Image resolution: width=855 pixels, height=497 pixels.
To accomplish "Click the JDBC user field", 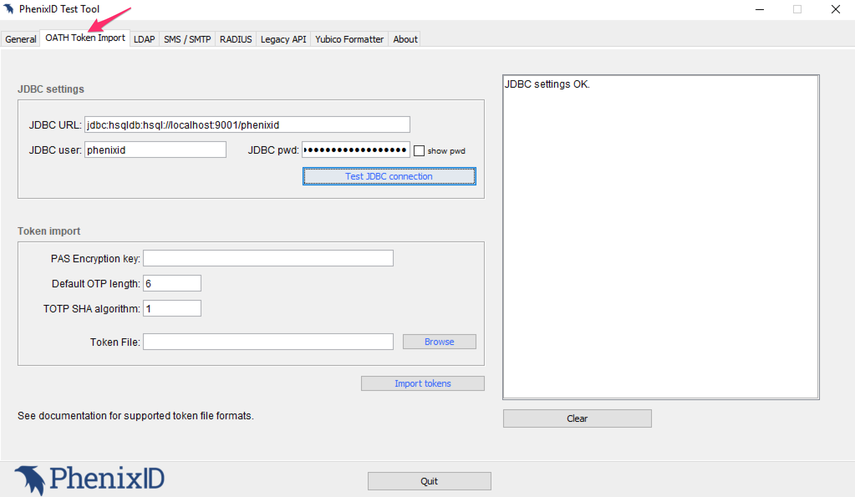I will (x=155, y=149).
